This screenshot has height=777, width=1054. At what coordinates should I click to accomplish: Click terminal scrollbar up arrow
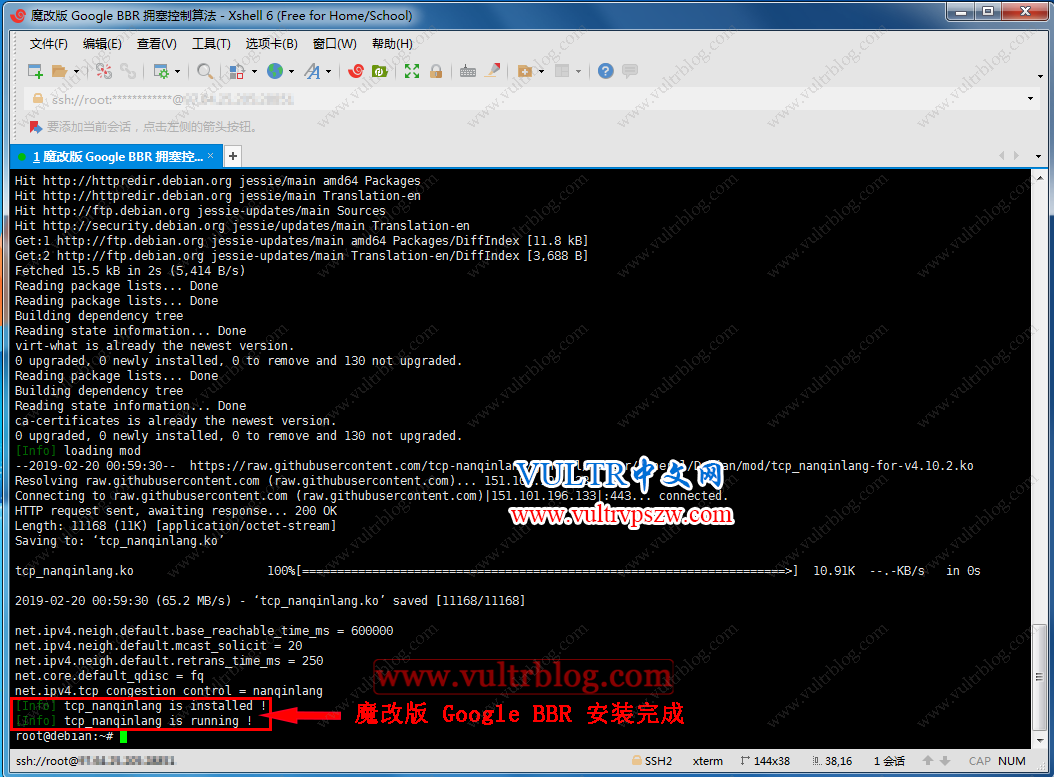tap(1040, 177)
